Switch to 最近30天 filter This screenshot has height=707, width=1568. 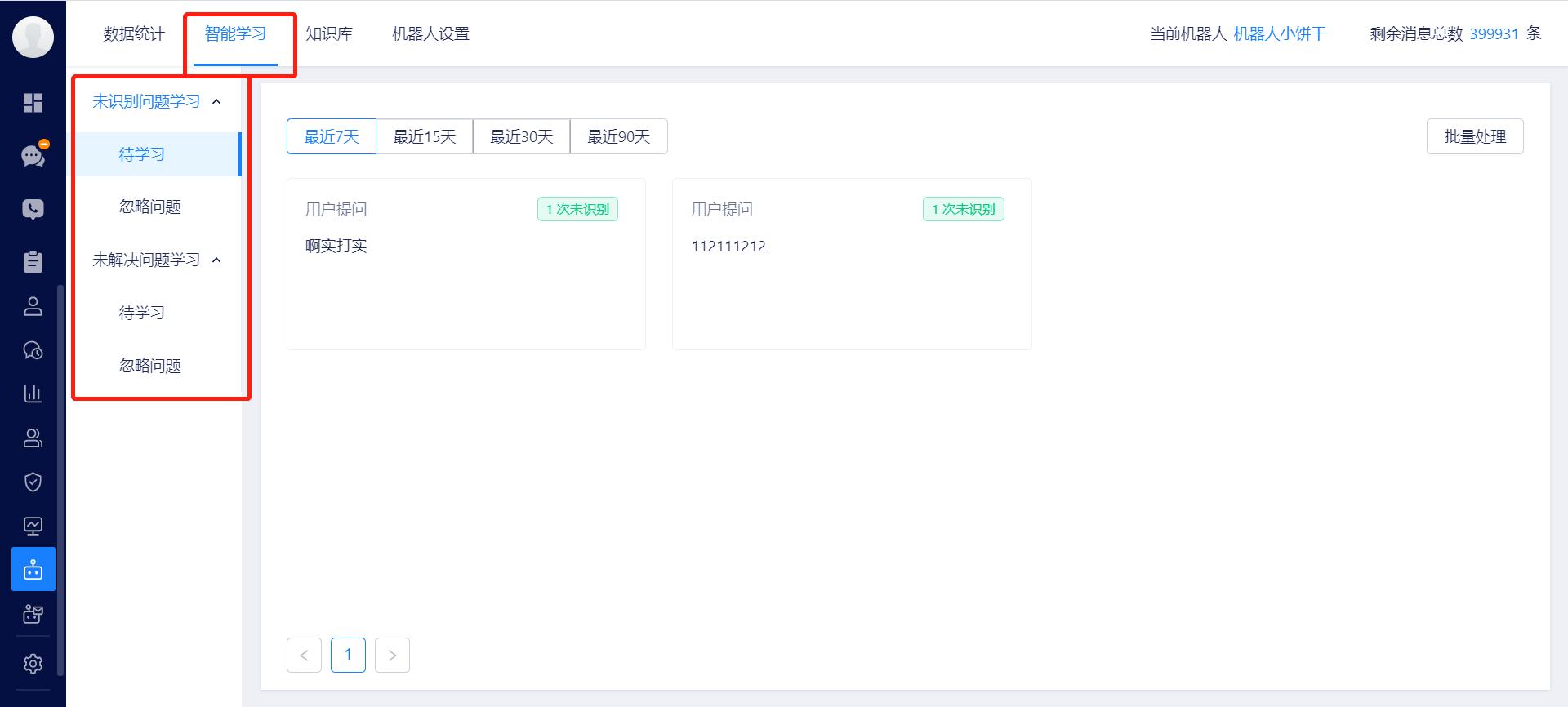click(521, 136)
